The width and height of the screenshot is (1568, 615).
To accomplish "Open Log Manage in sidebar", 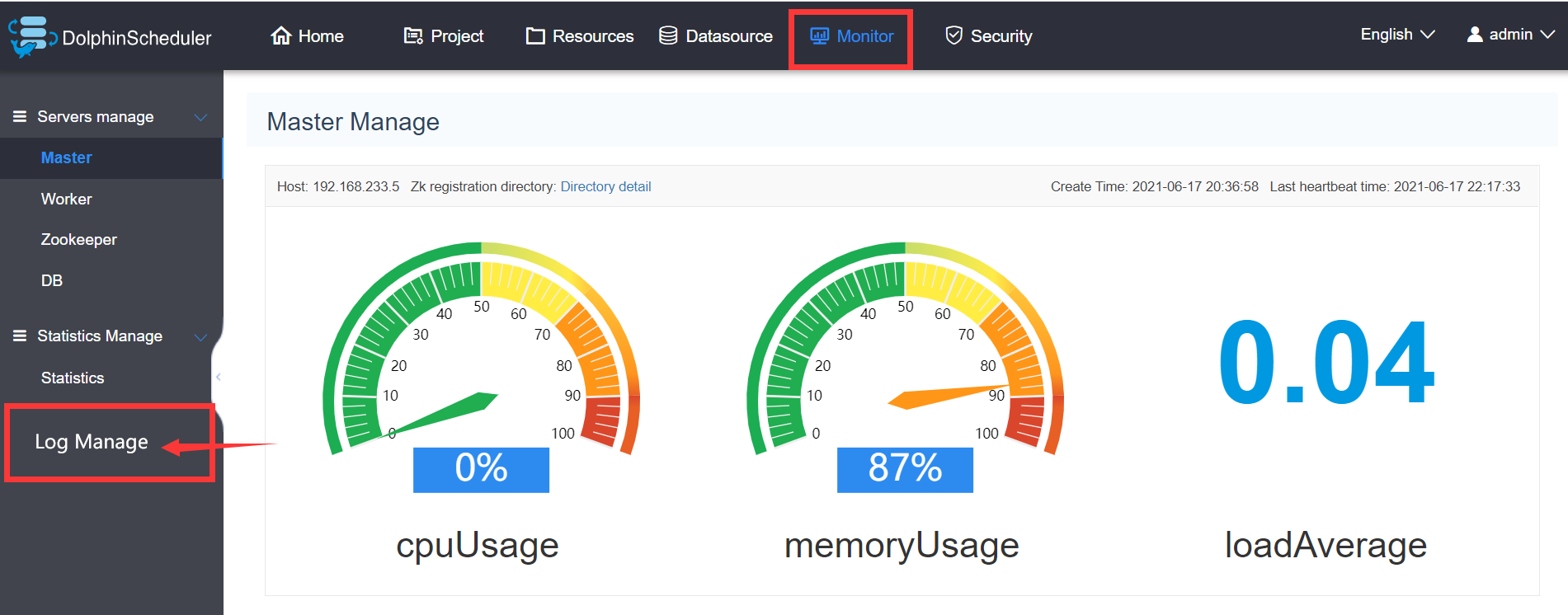I will [92, 442].
